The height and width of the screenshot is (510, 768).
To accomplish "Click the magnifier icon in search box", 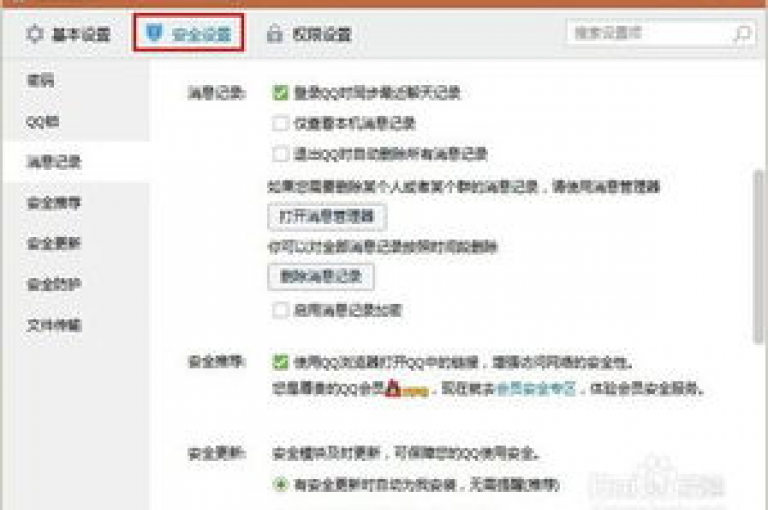I will click(x=743, y=34).
